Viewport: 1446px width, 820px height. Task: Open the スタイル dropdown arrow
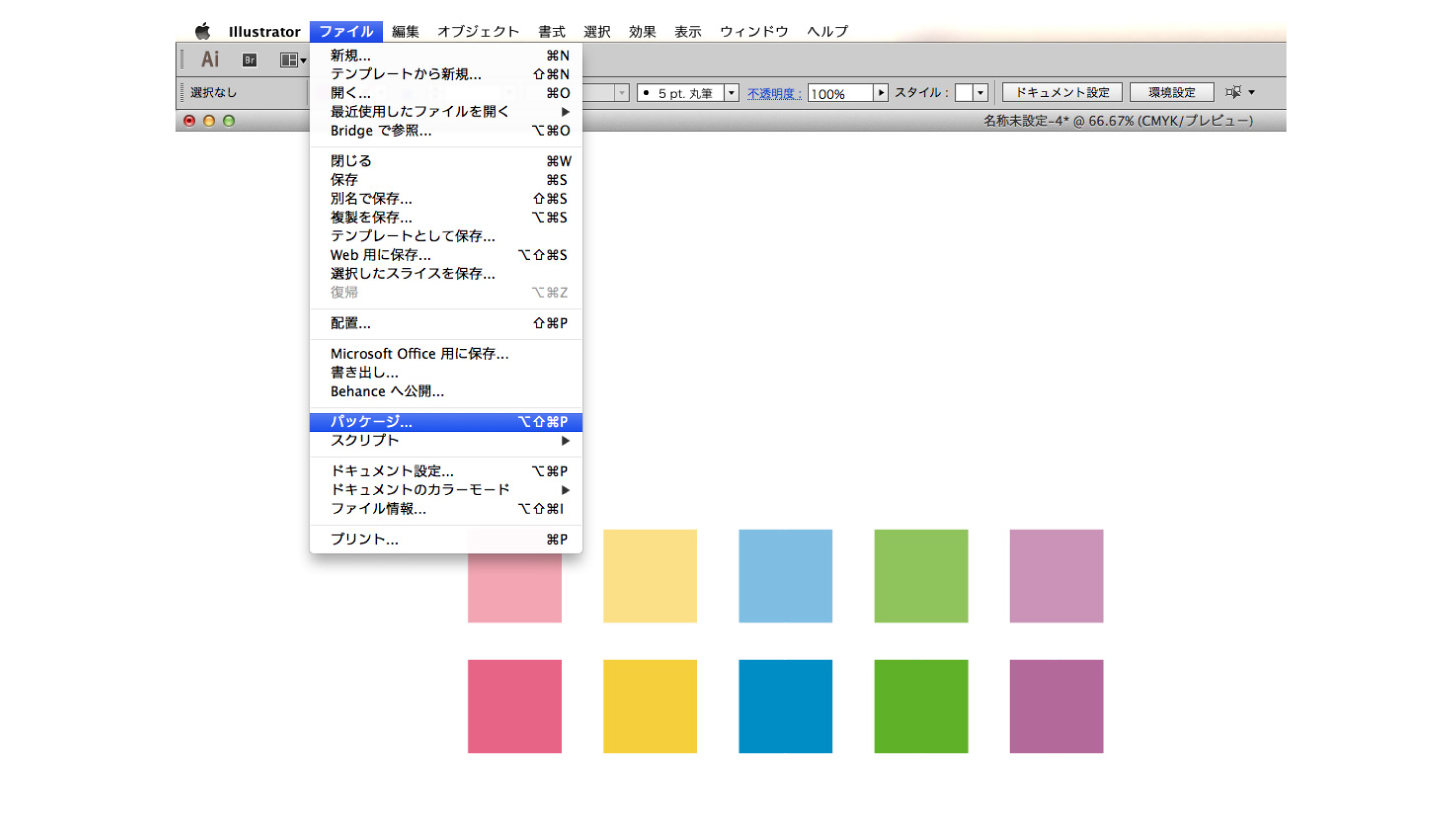[981, 92]
